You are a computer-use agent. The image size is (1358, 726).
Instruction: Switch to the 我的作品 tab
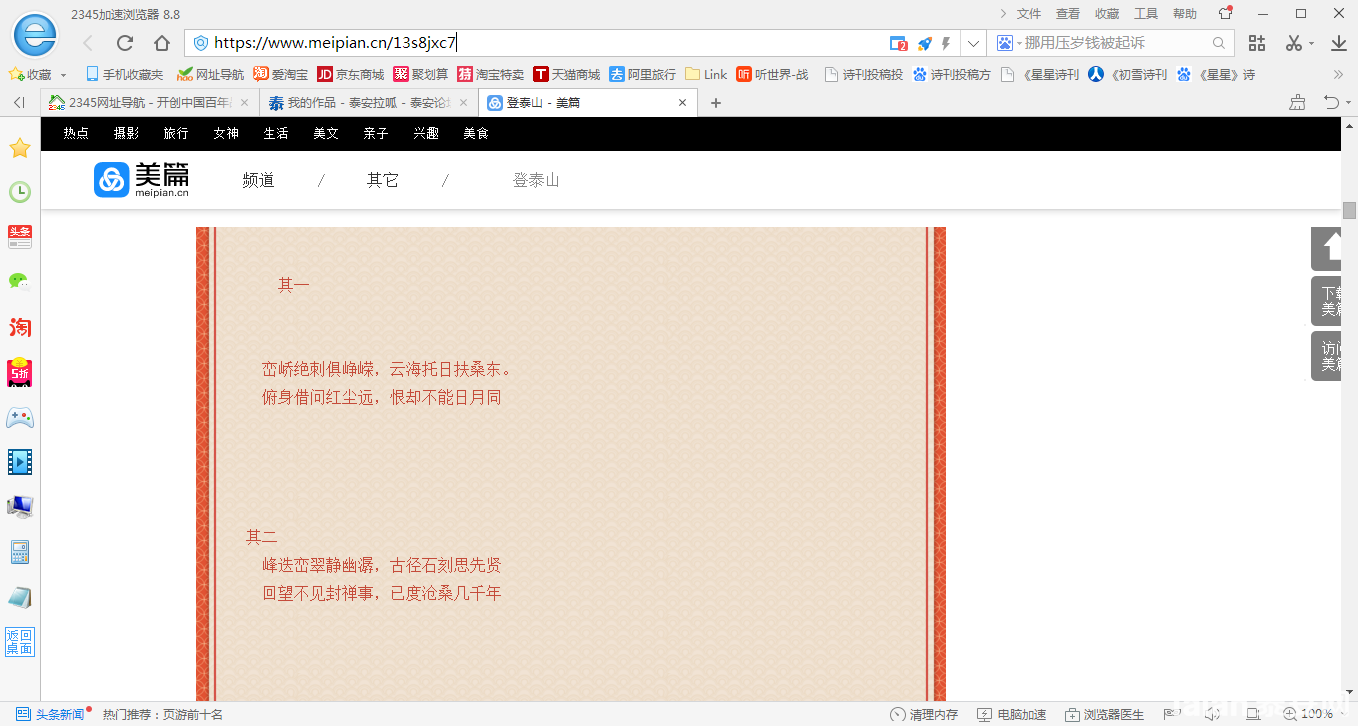point(369,103)
